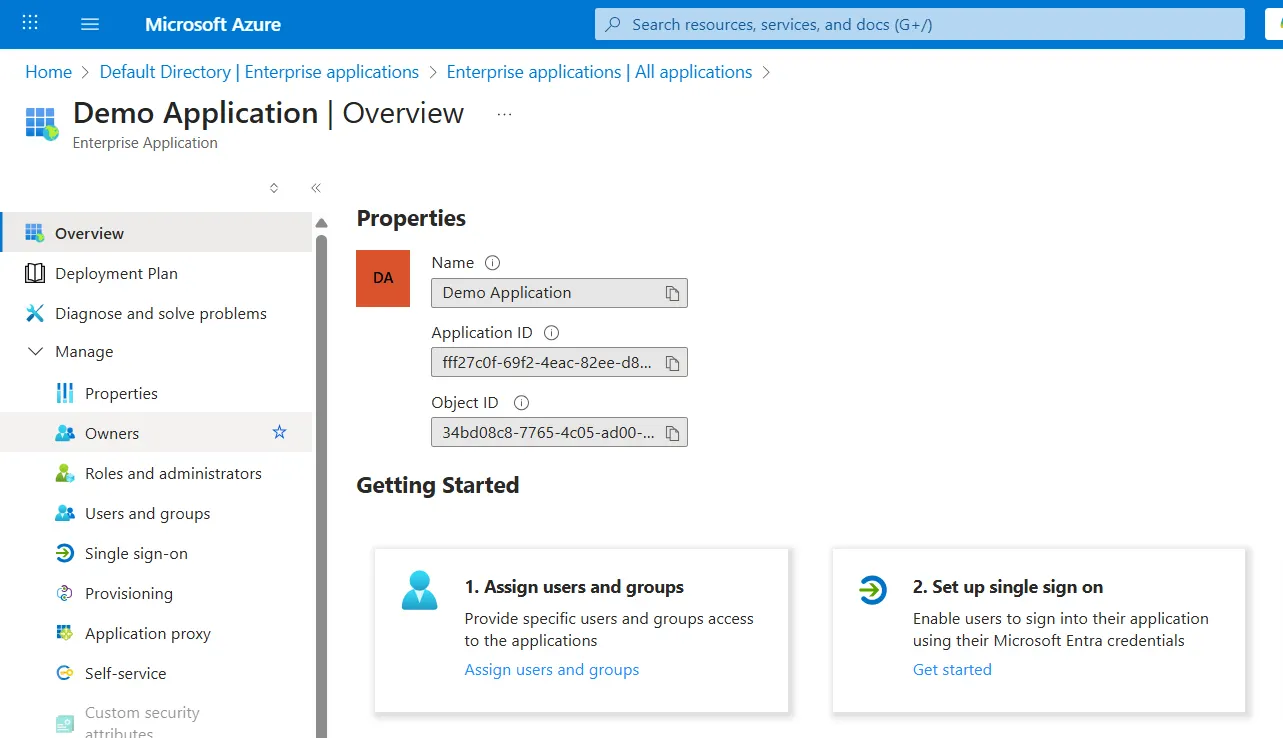Image resolution: width=1283 pixels, height=738 pixels.
Task: Navigate to Home via the breadcrumb
Action: tap(47, 71)
